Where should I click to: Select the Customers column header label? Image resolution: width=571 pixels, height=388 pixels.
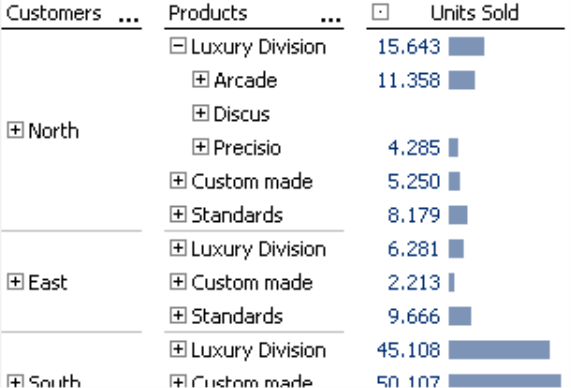coord(54,13)
